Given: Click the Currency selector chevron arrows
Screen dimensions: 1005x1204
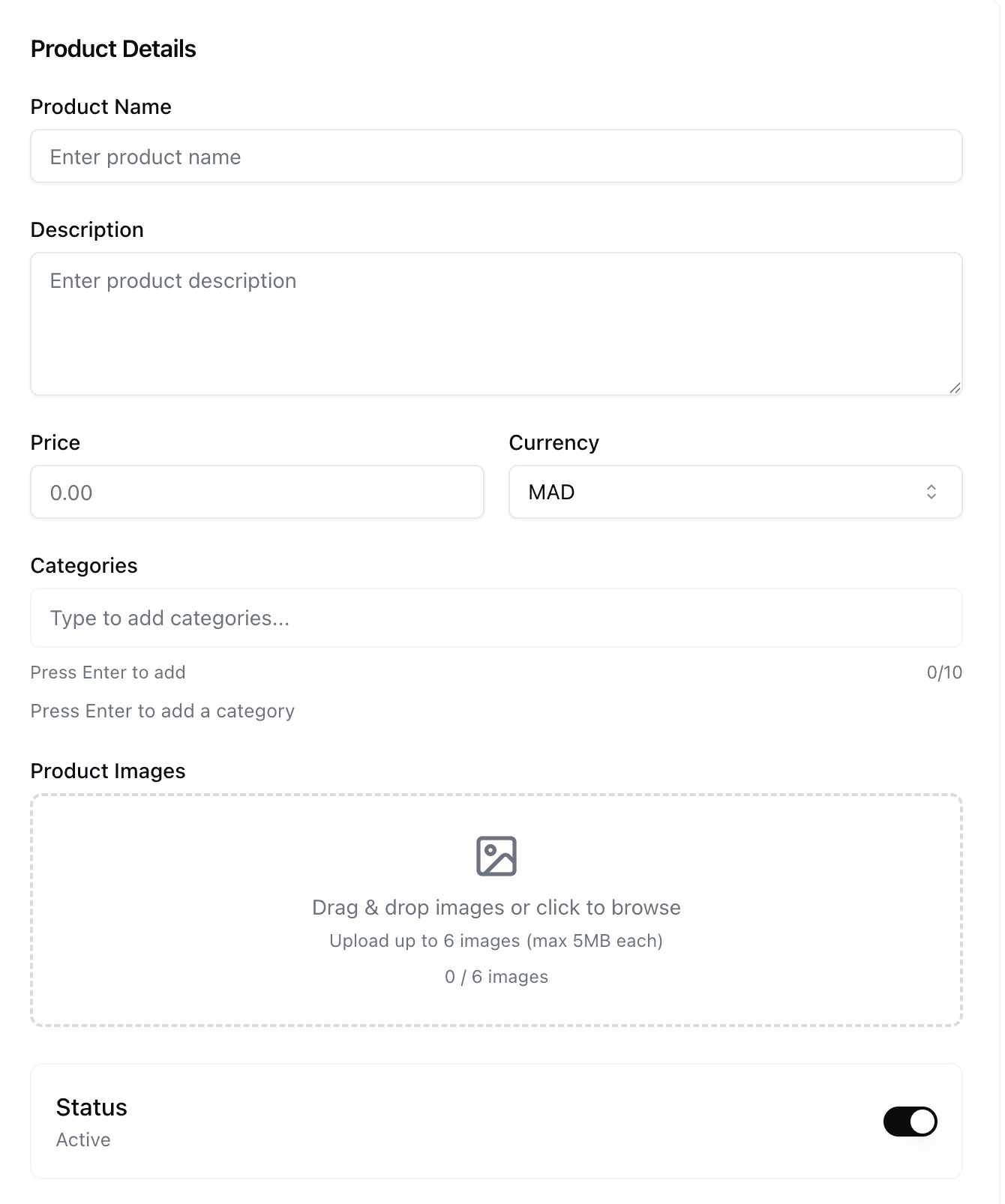Looking at the screenshot, I should 931,492.
